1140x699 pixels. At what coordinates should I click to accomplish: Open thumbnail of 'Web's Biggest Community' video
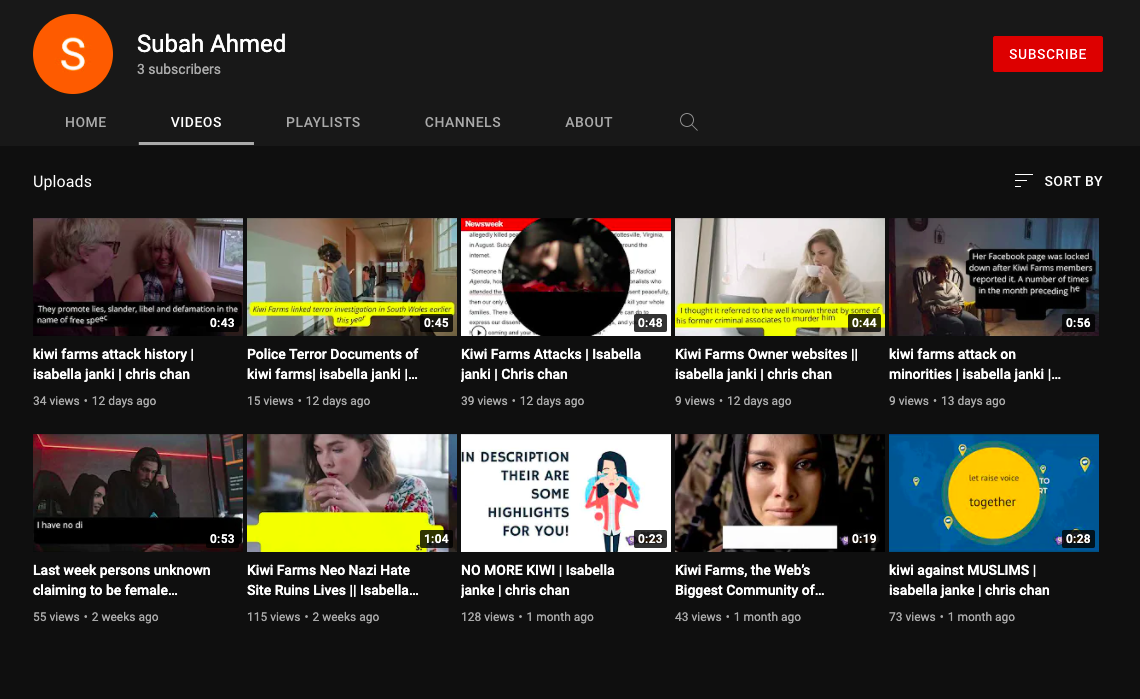780,493
